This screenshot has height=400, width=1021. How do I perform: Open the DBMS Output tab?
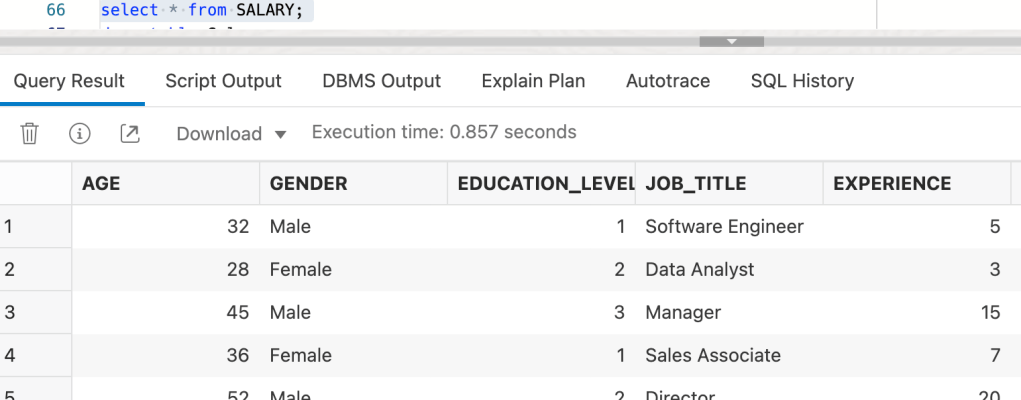381,81
